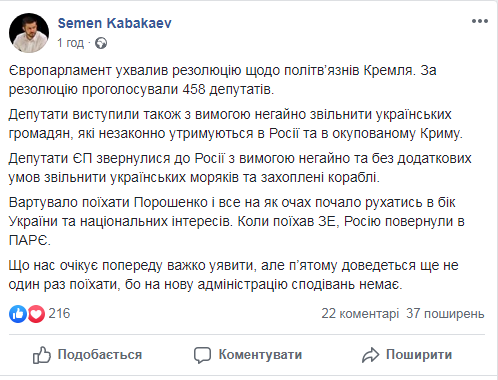Click the curved arrow share icon
Image resolution: width=498 pixels, height=380 pixels.
pos(370,355)
